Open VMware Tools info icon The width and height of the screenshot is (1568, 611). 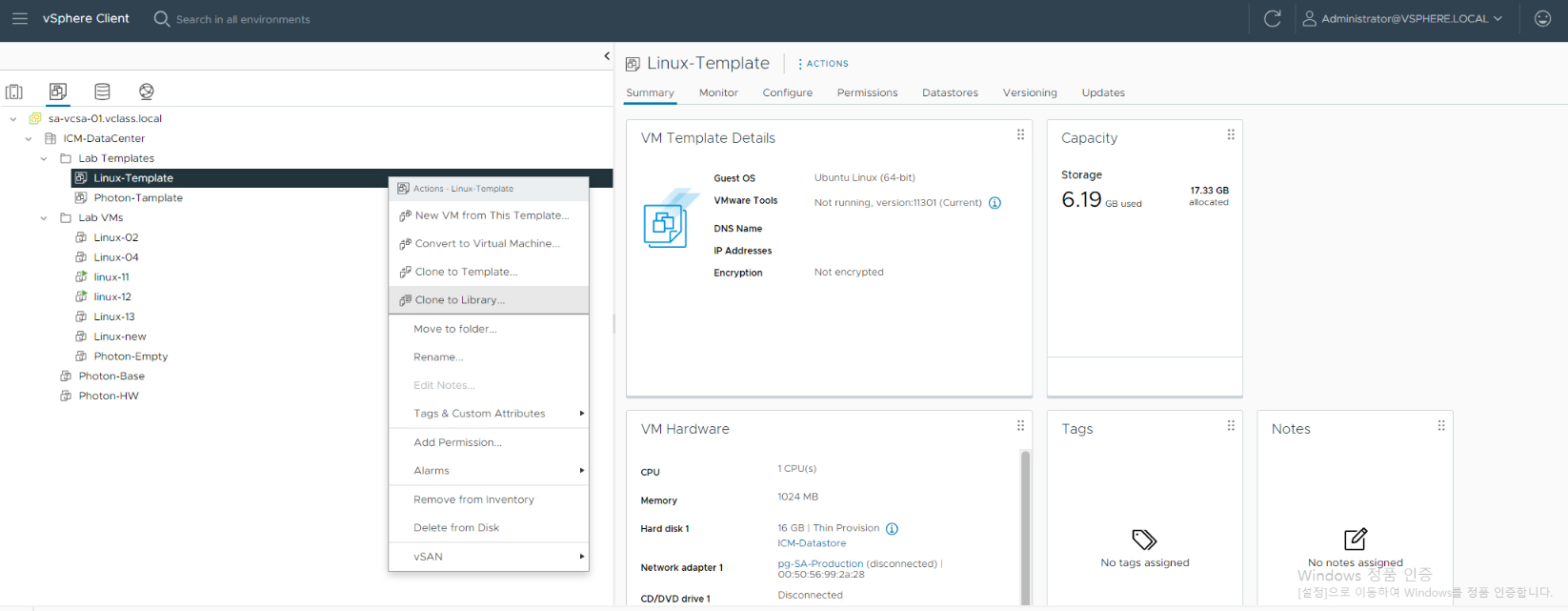point(995,203)
